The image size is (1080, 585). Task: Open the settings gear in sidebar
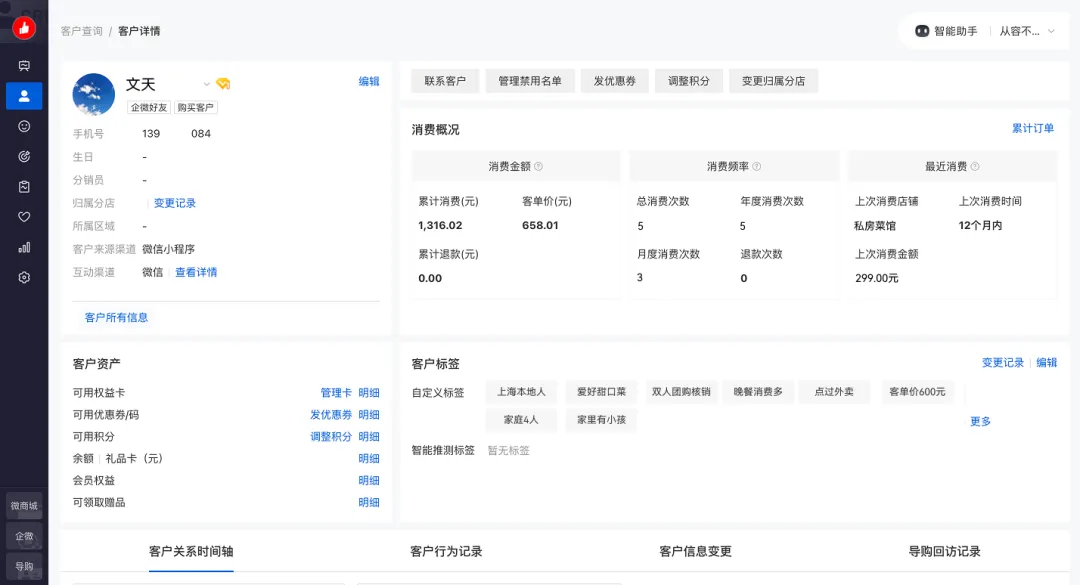[24, 277]
